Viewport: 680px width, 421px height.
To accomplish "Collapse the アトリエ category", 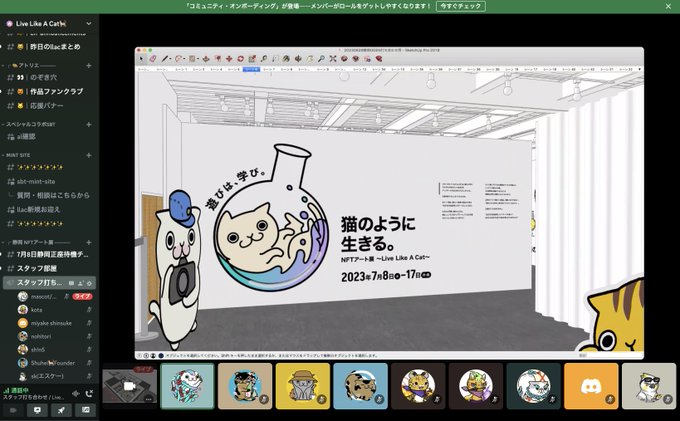I will click(x=30, y=65).
